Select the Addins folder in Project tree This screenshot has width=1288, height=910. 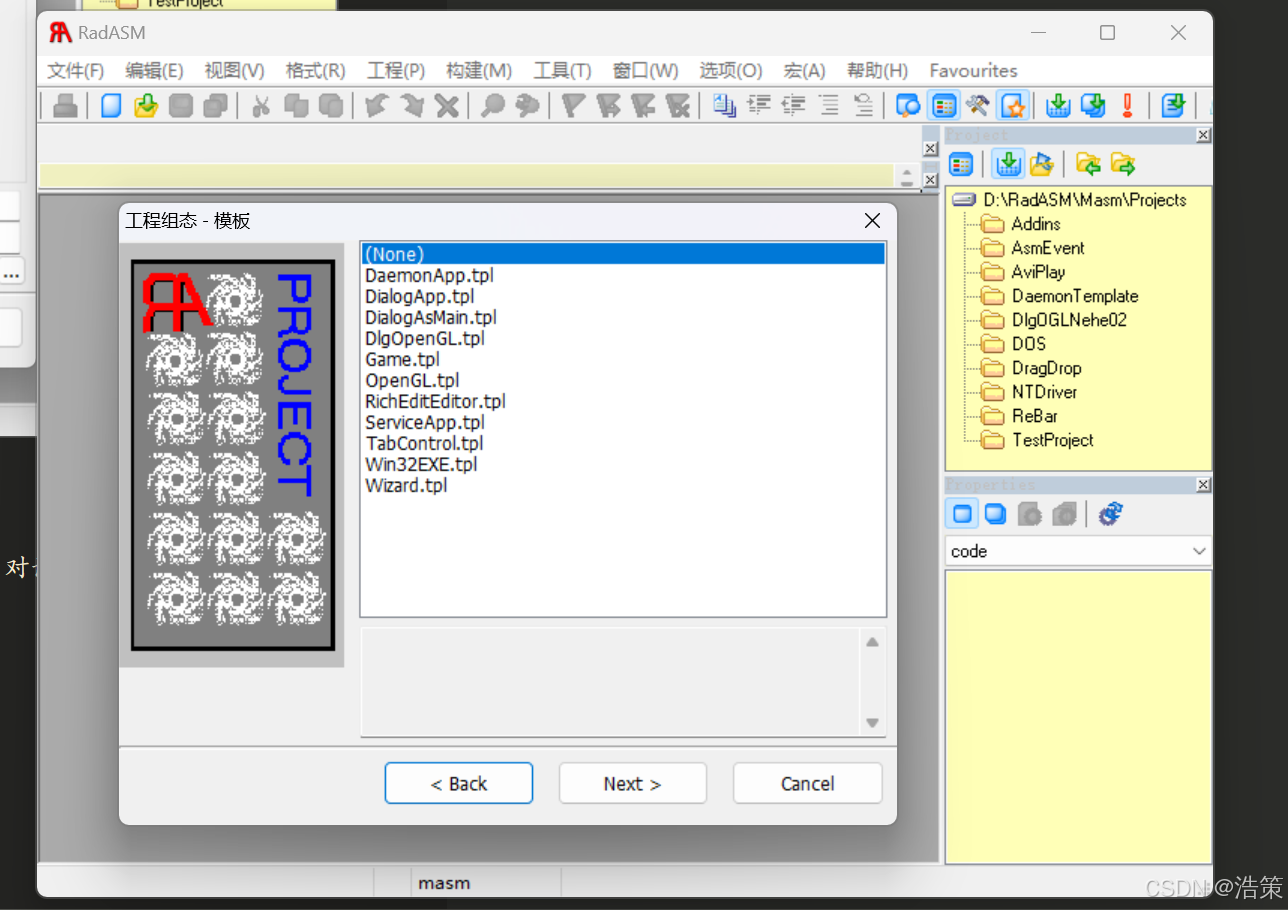point(1035,224)
